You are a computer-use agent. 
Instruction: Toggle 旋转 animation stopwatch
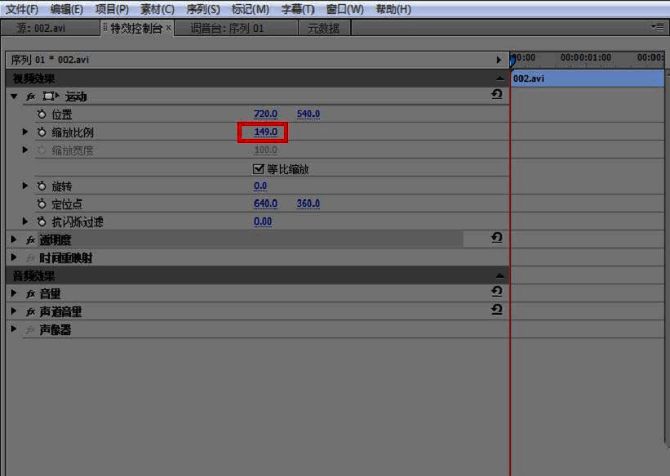pos(41,186)
